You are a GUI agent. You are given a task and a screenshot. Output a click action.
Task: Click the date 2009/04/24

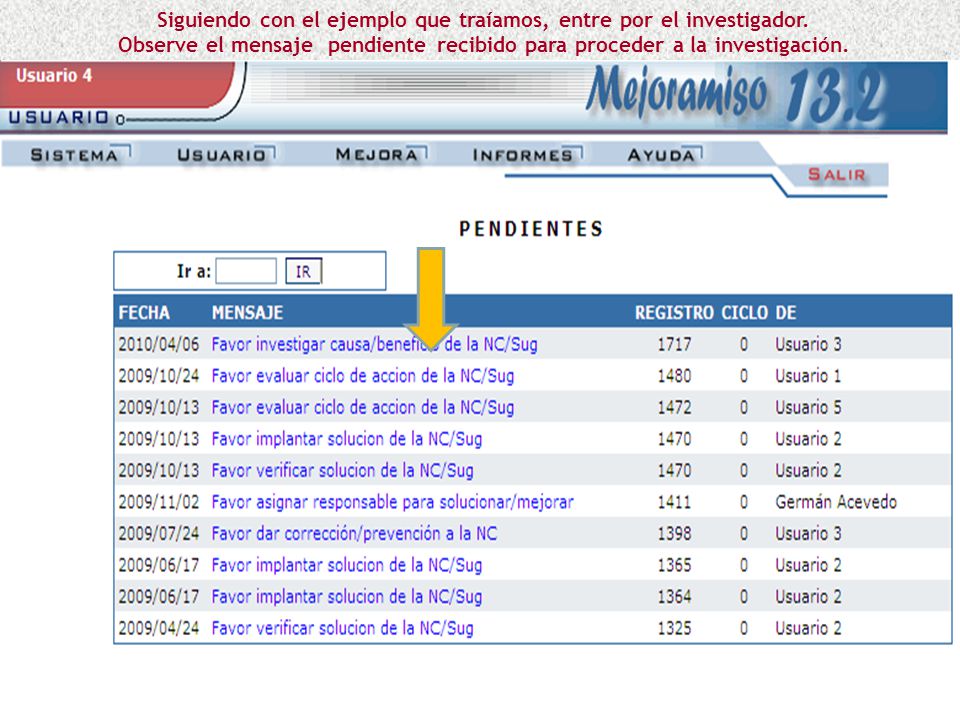pyautogui.click(x=159, y=628)
